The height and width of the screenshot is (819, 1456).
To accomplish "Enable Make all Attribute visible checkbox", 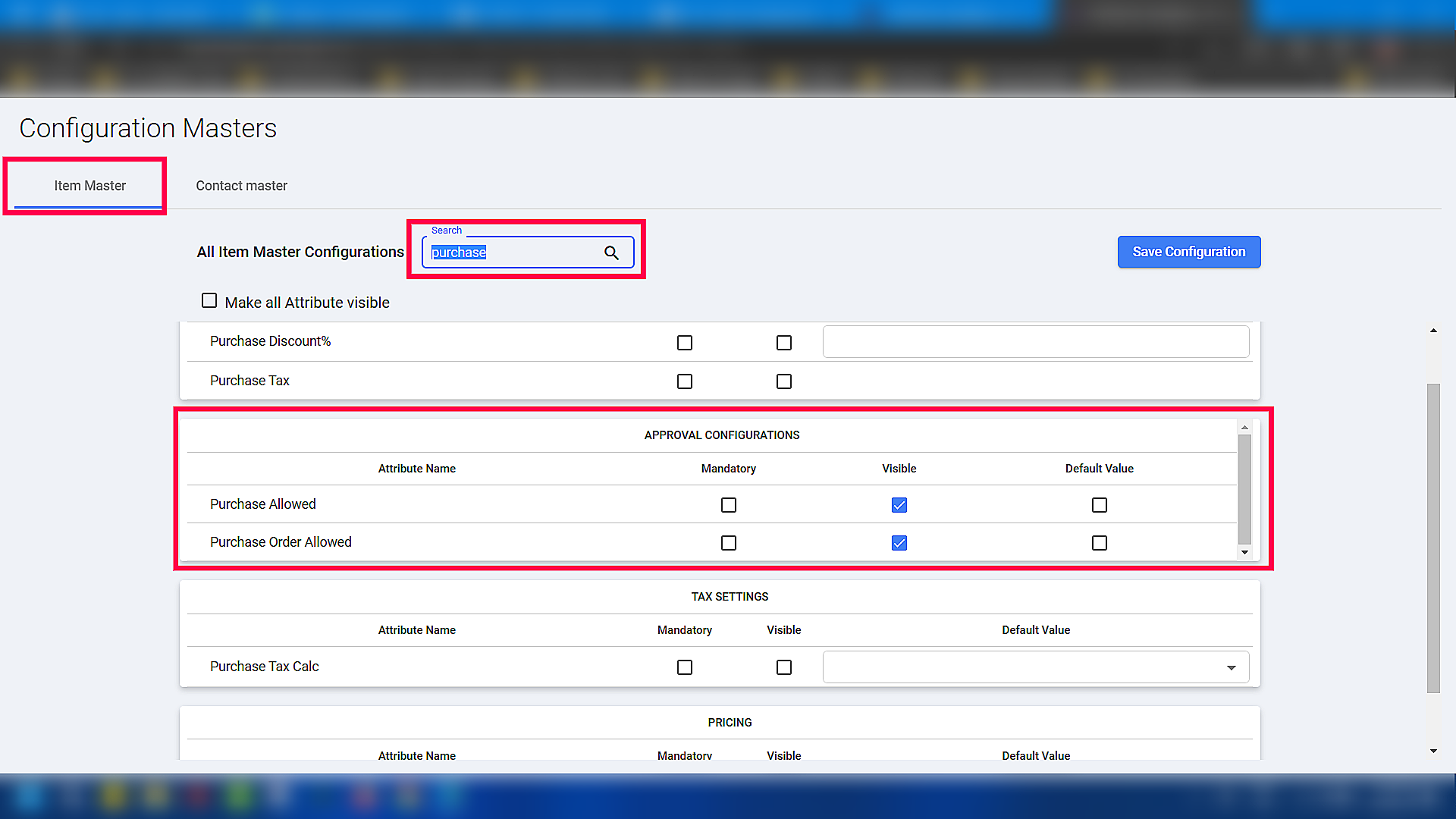I will pyautogui.click(x=209, y=301).
